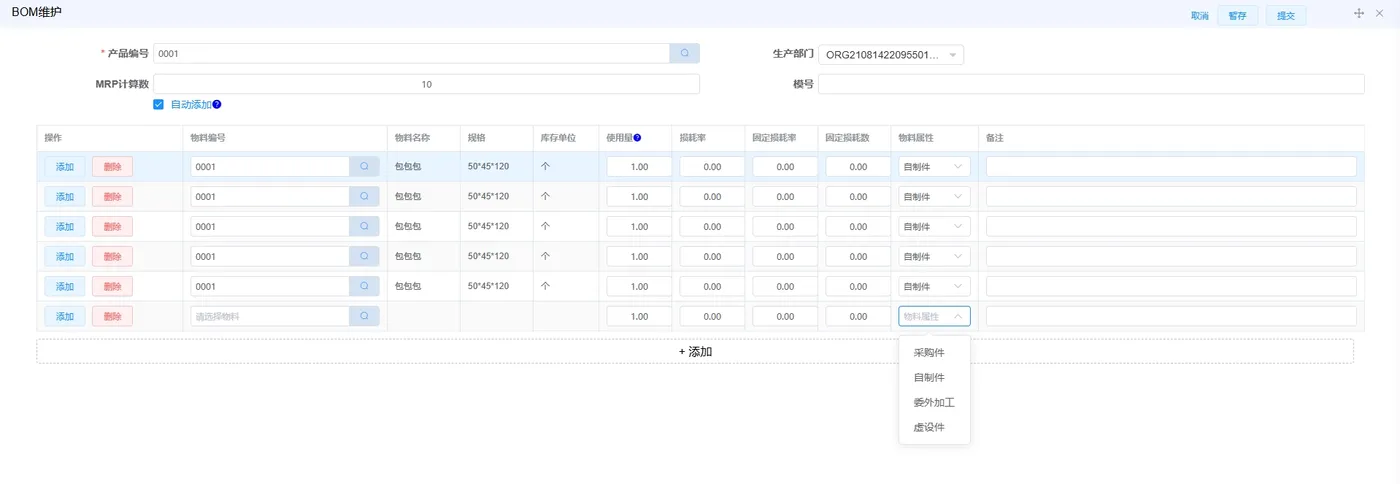Close the BOM维护 dialog with X icon
Screen dimensions: 1400x484
[x=1379, y=13]
